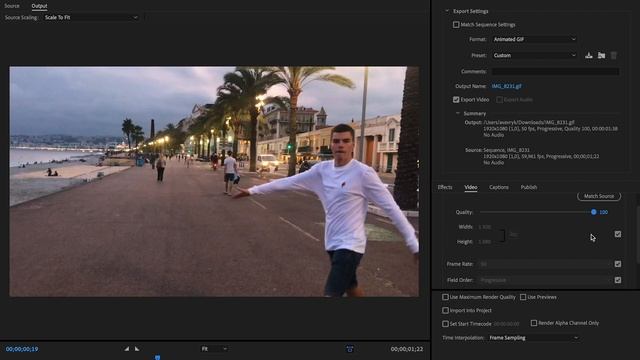Click the Save Preset icon

coord(589,55)
